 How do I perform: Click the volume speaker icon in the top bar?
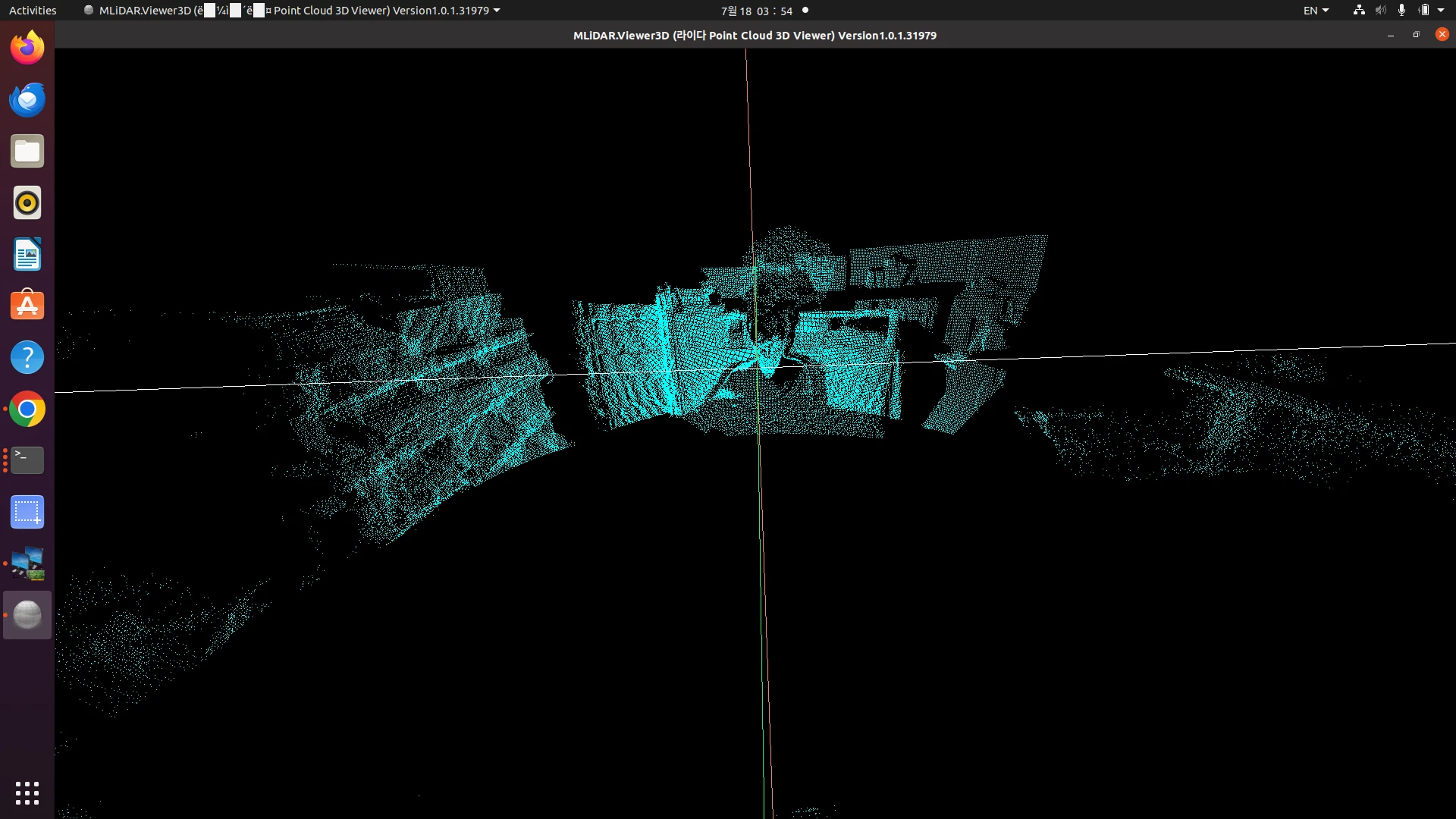(1381, 11)
